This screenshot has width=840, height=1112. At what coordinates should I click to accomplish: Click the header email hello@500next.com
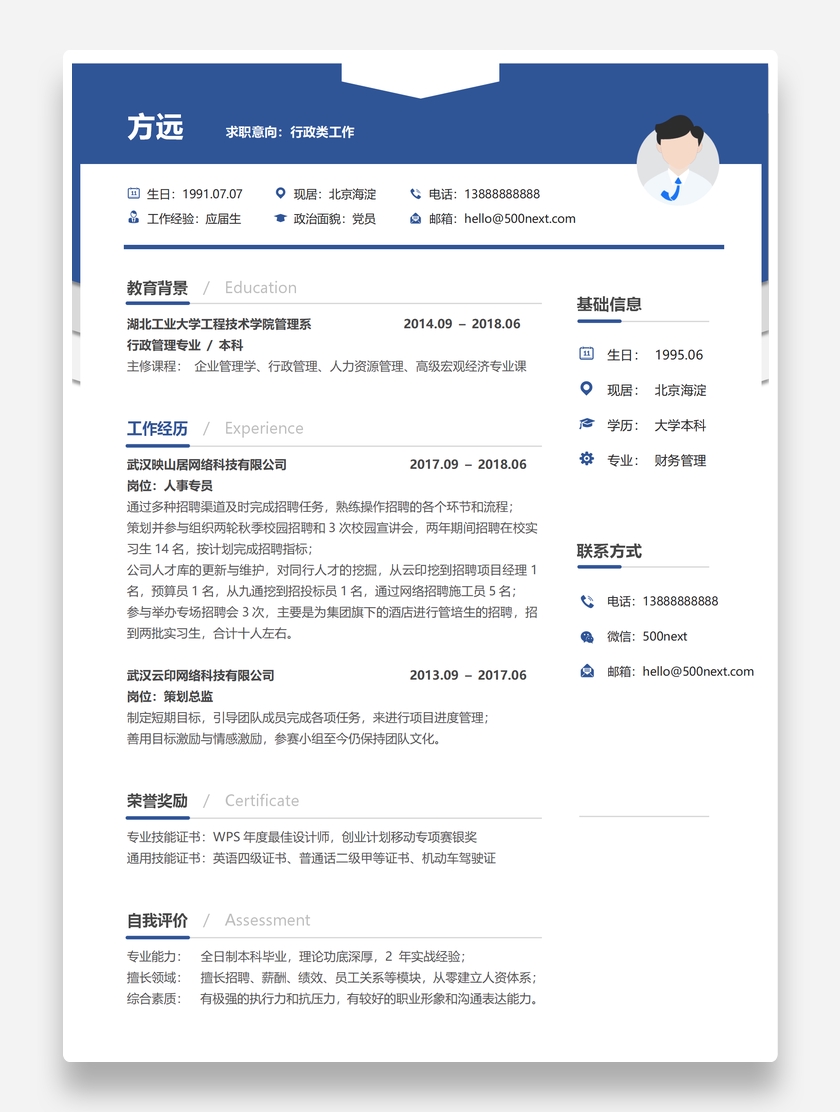pos(519,218)
